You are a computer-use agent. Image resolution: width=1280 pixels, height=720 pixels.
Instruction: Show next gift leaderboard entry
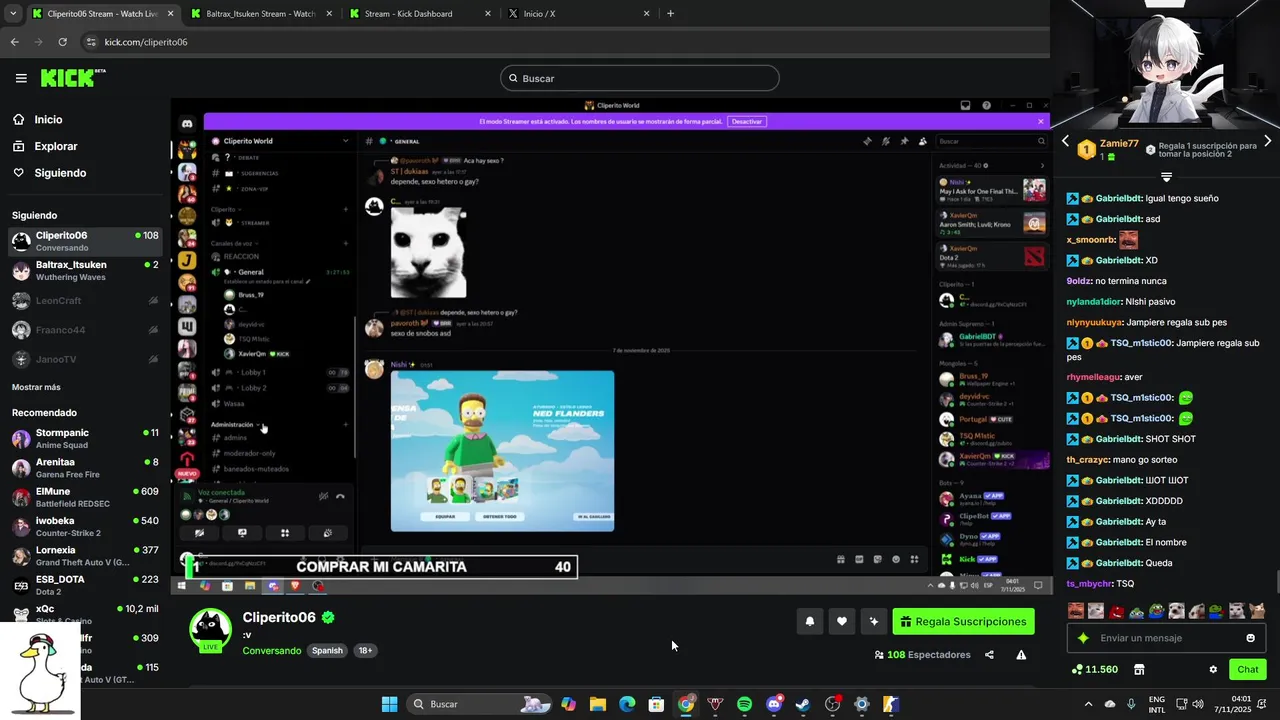[1268, 142]
